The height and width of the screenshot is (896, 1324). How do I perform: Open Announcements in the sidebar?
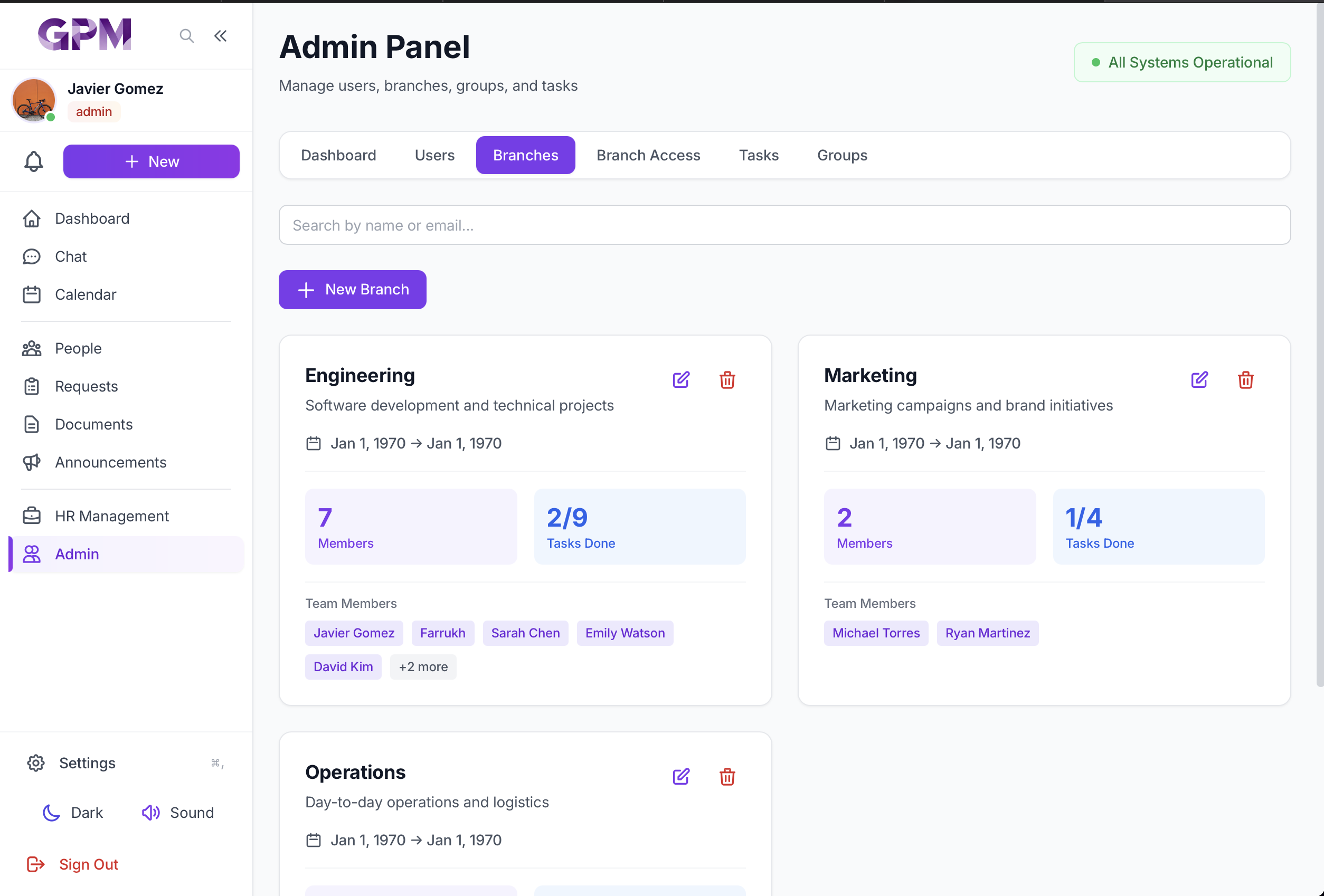127,462
